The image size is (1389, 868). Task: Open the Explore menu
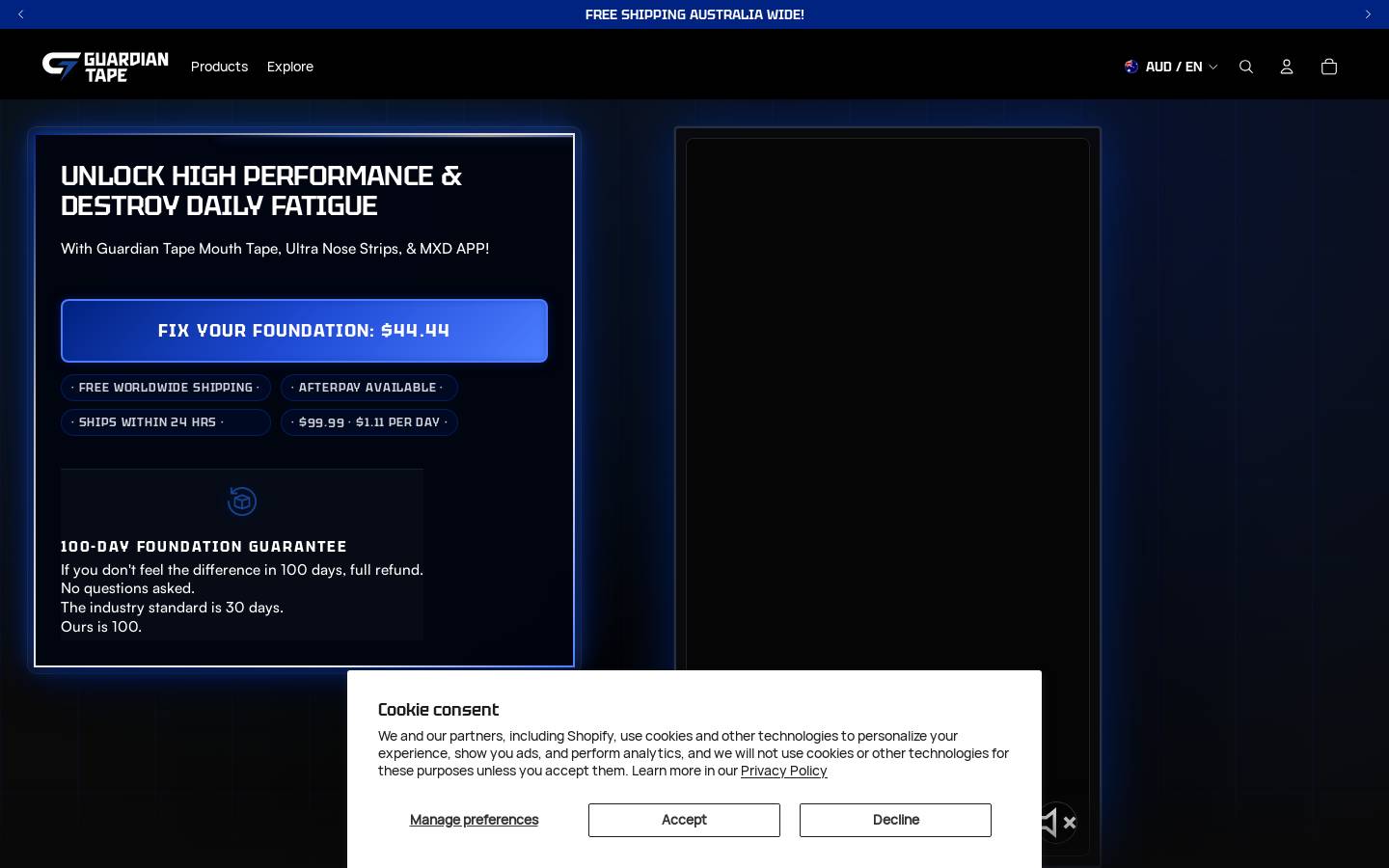click(x=290, y=67)
